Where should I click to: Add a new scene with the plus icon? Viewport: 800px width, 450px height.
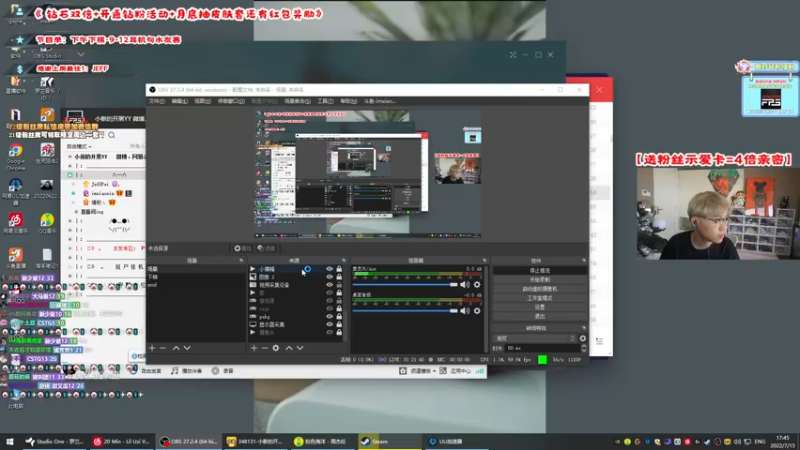[x=152, y=348]
